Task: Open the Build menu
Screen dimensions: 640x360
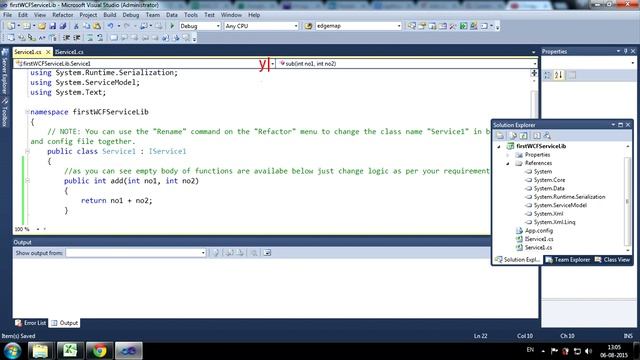Action: pyautogui.click(x=110, y=15)
